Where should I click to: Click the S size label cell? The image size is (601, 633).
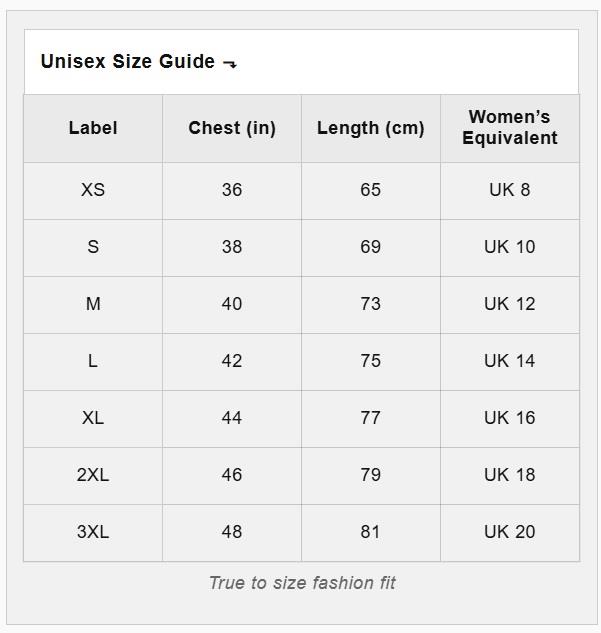tap(93, 247)
